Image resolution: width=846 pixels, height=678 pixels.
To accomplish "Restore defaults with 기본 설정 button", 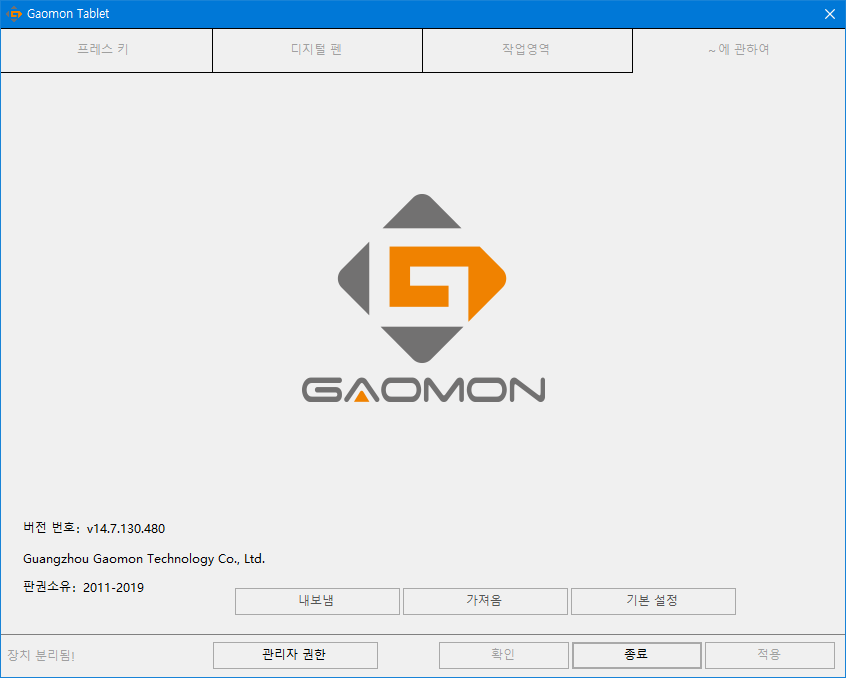I will [653, 601].
